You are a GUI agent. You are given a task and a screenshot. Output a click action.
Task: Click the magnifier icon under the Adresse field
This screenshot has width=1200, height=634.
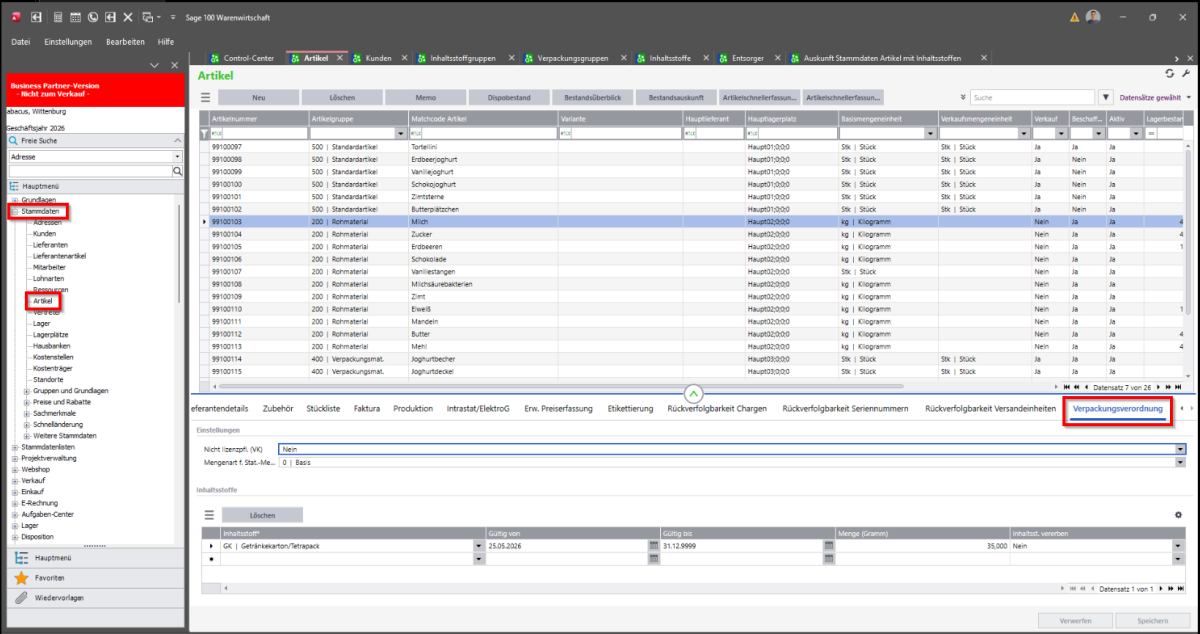click(x=179, y=171)
